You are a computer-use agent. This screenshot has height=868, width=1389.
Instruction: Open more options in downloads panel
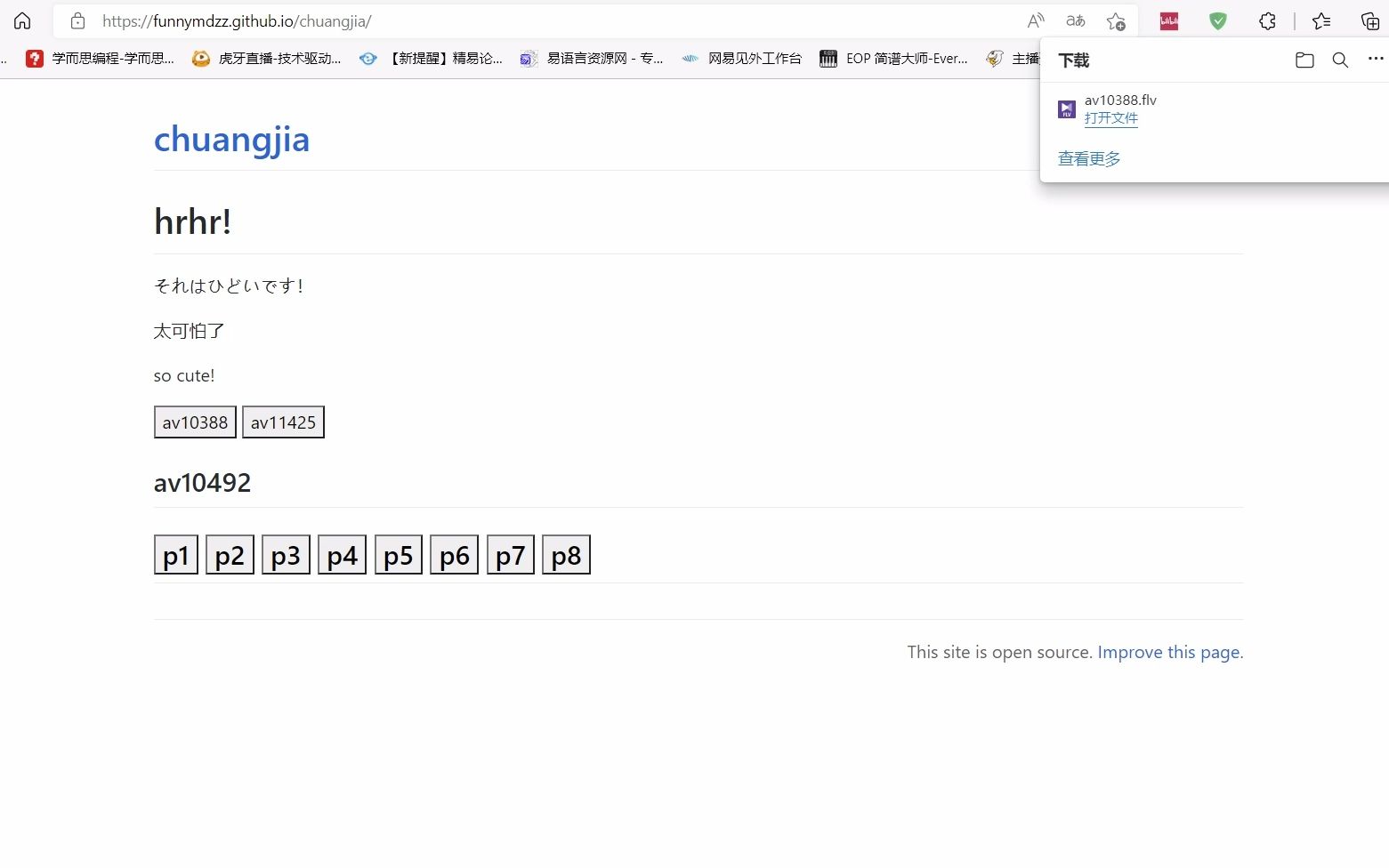point(1376,59)
